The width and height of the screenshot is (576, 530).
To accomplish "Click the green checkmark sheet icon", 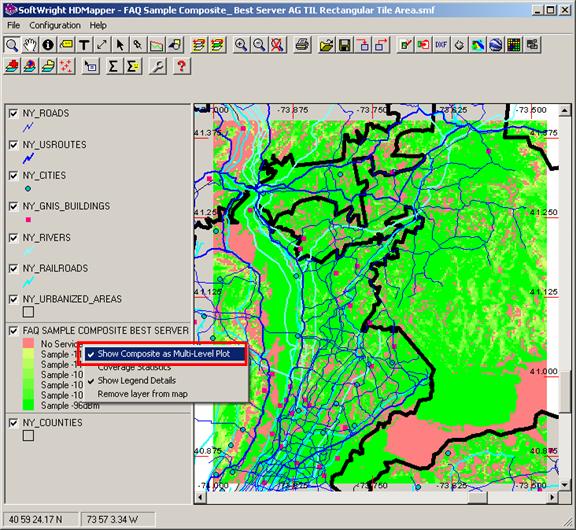I will pyautogui.click(x=405, y=45).
